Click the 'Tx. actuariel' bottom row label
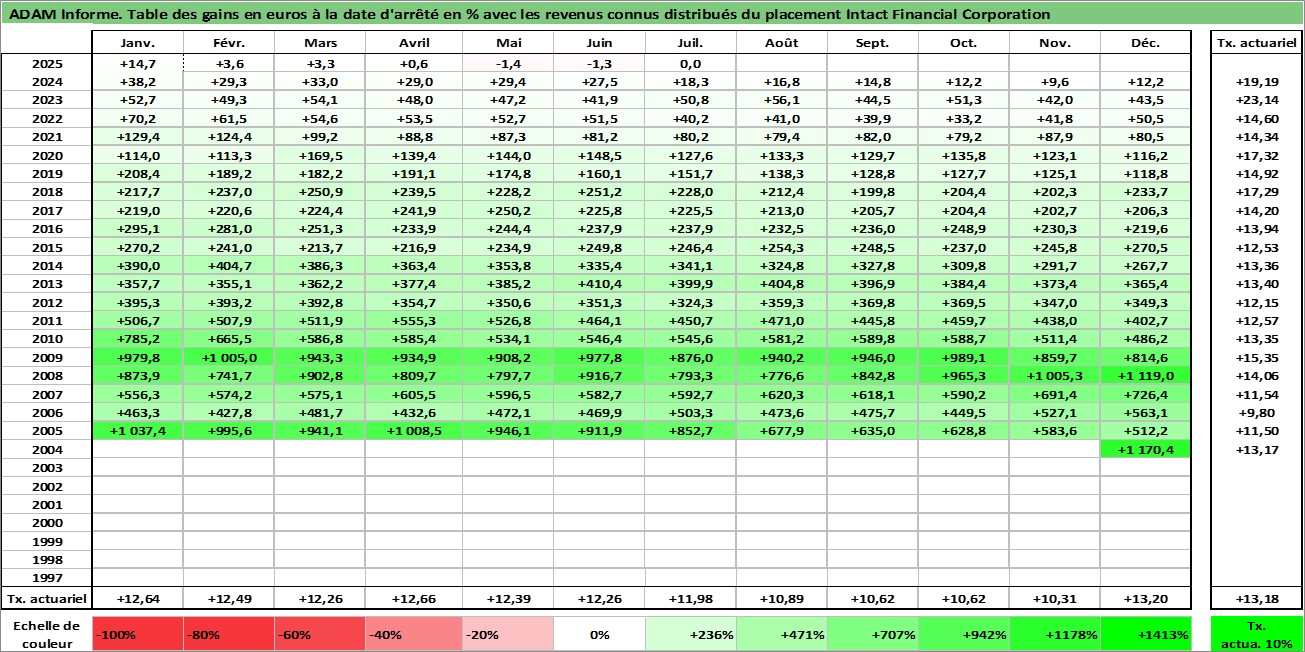 click(46, 599)
